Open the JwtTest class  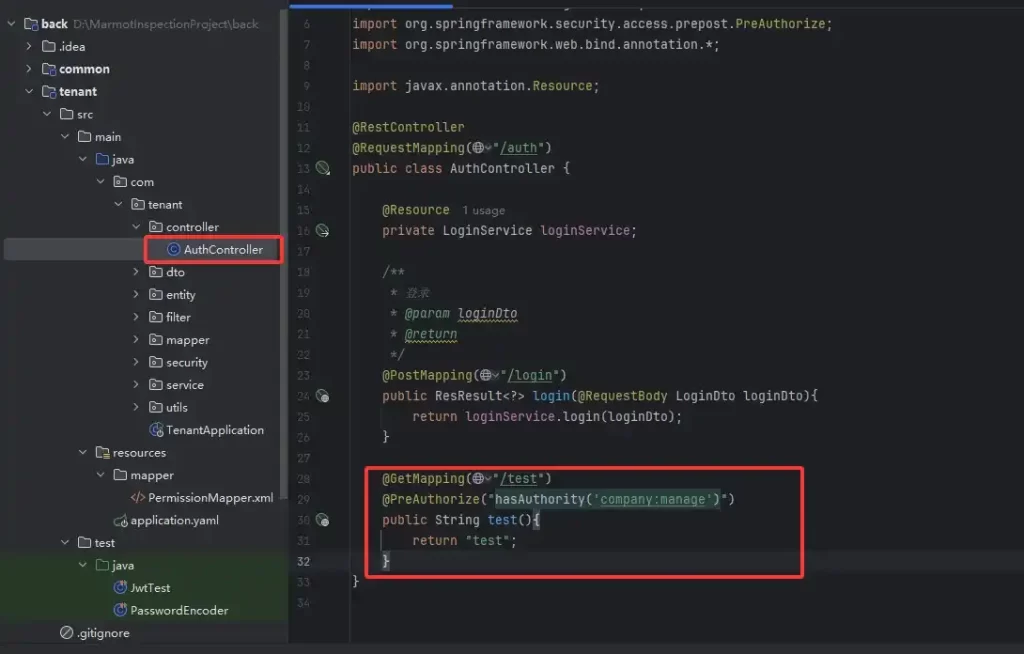[x=150, y=588]
